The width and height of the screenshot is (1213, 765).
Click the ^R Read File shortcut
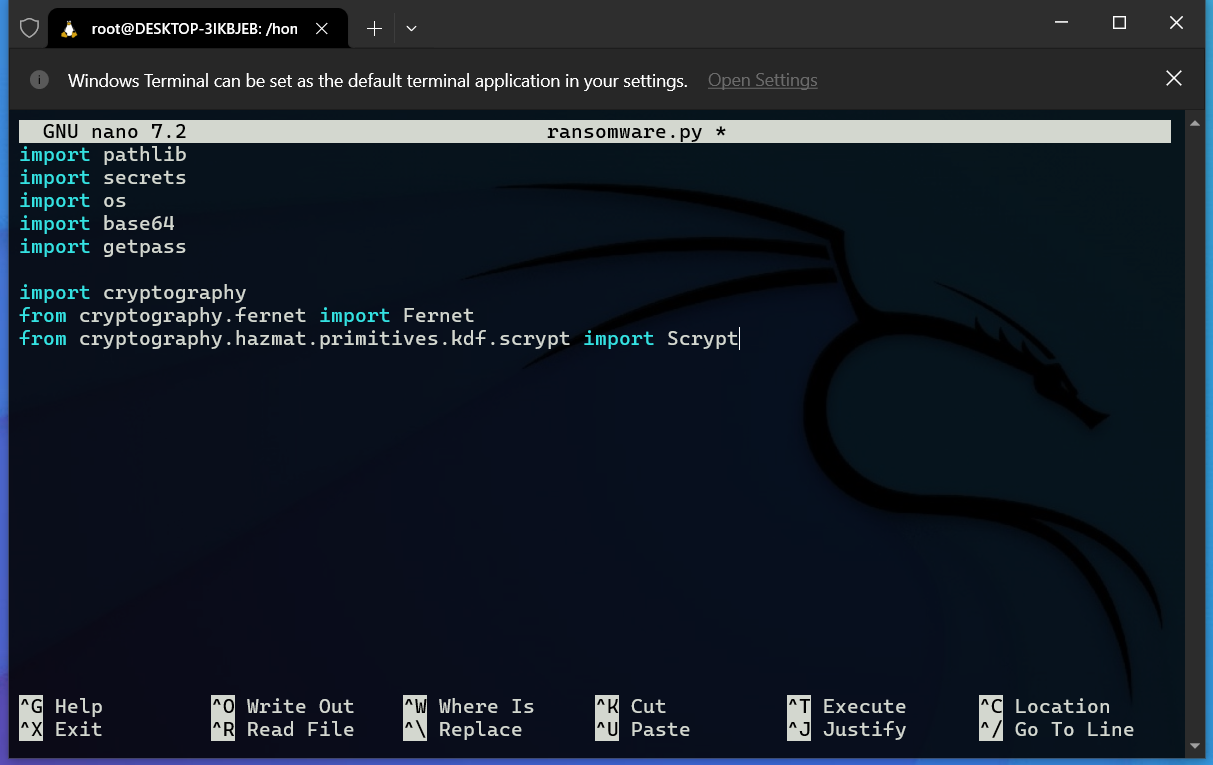pyautogui.click(x=283, y=729)
